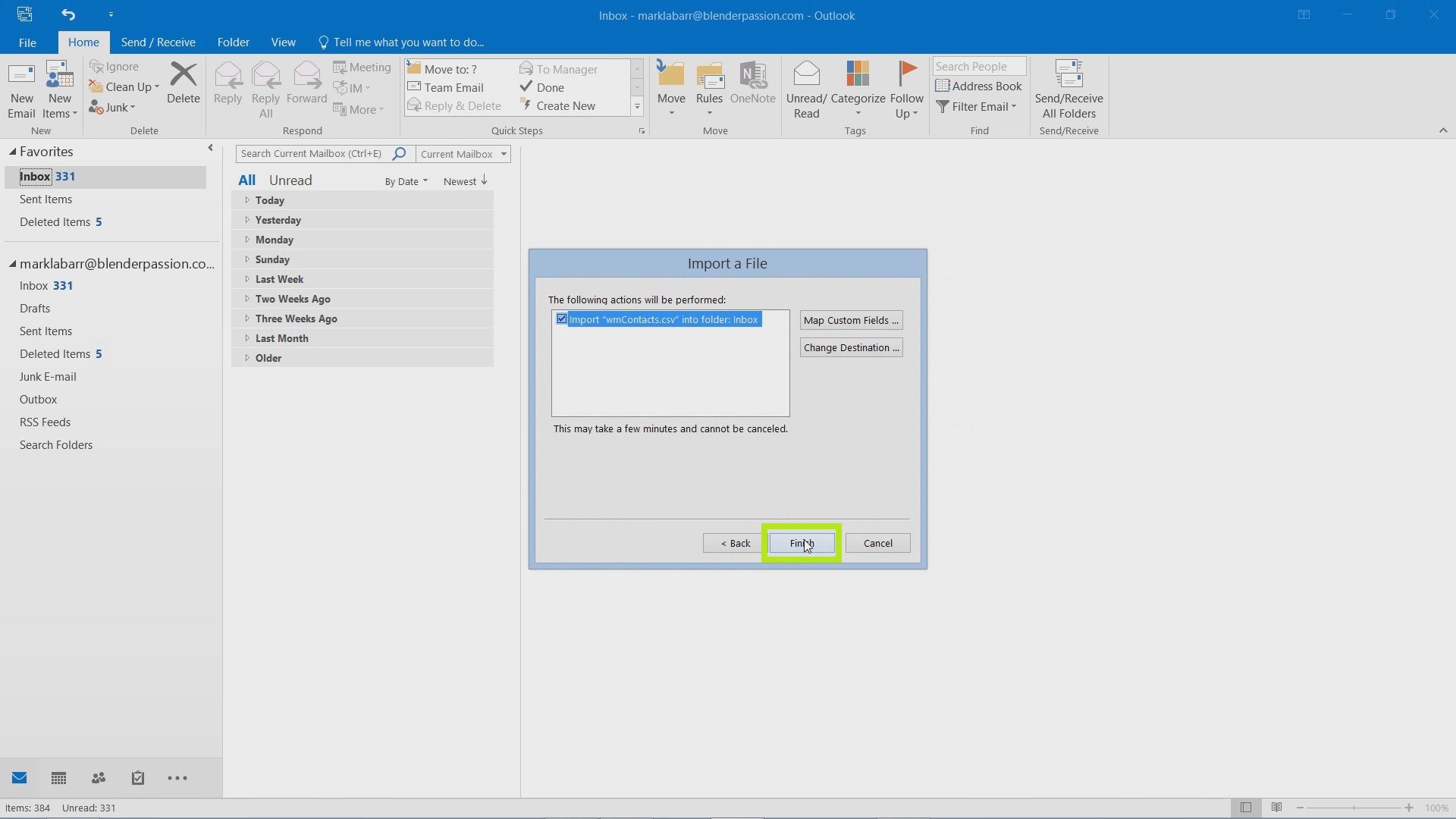Open the Send/Receive ribbon tab
The height and width of the screenshot is (819, 1456).
point(158,42)
